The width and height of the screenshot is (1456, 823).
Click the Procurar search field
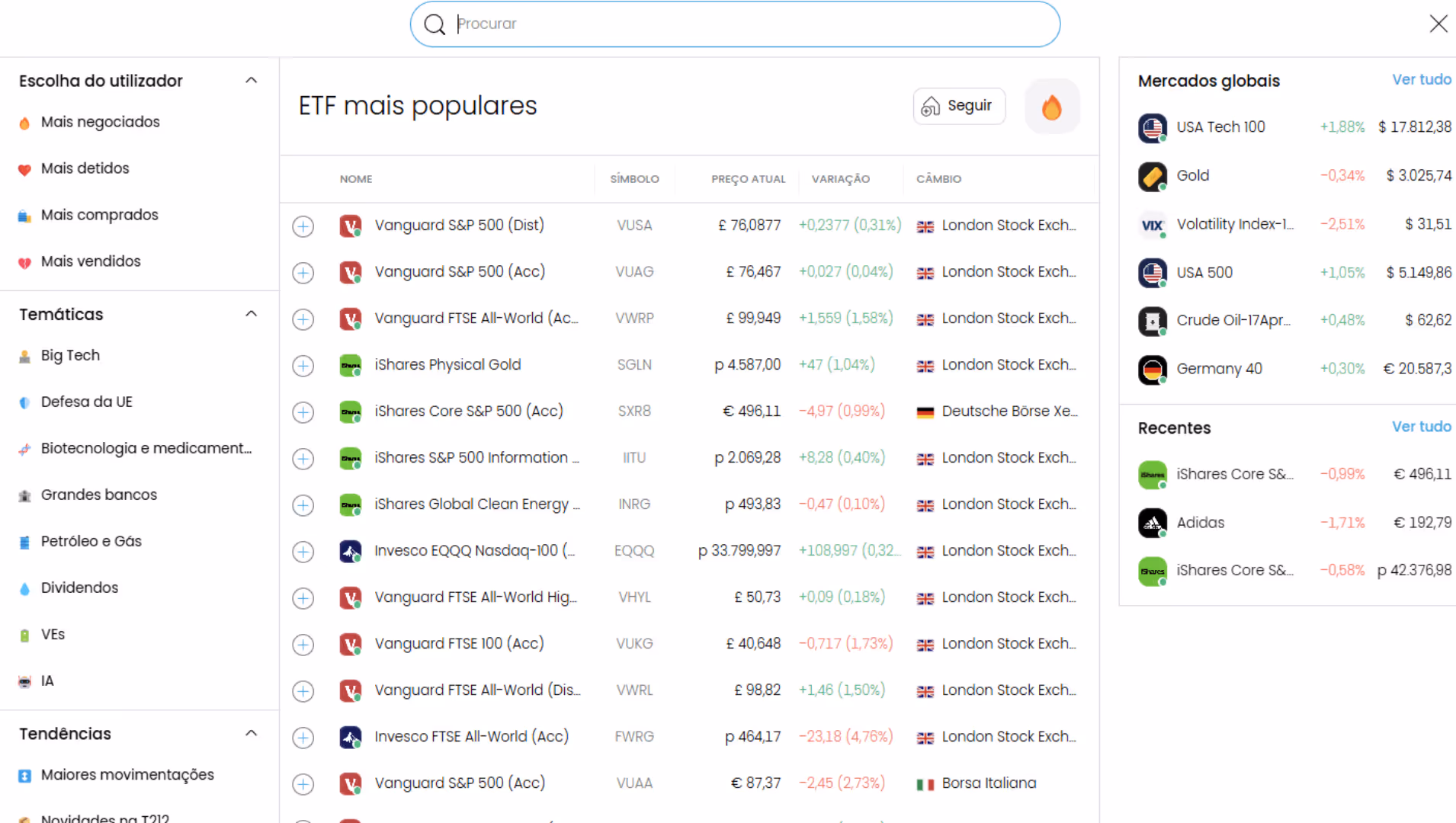point(735,24)
